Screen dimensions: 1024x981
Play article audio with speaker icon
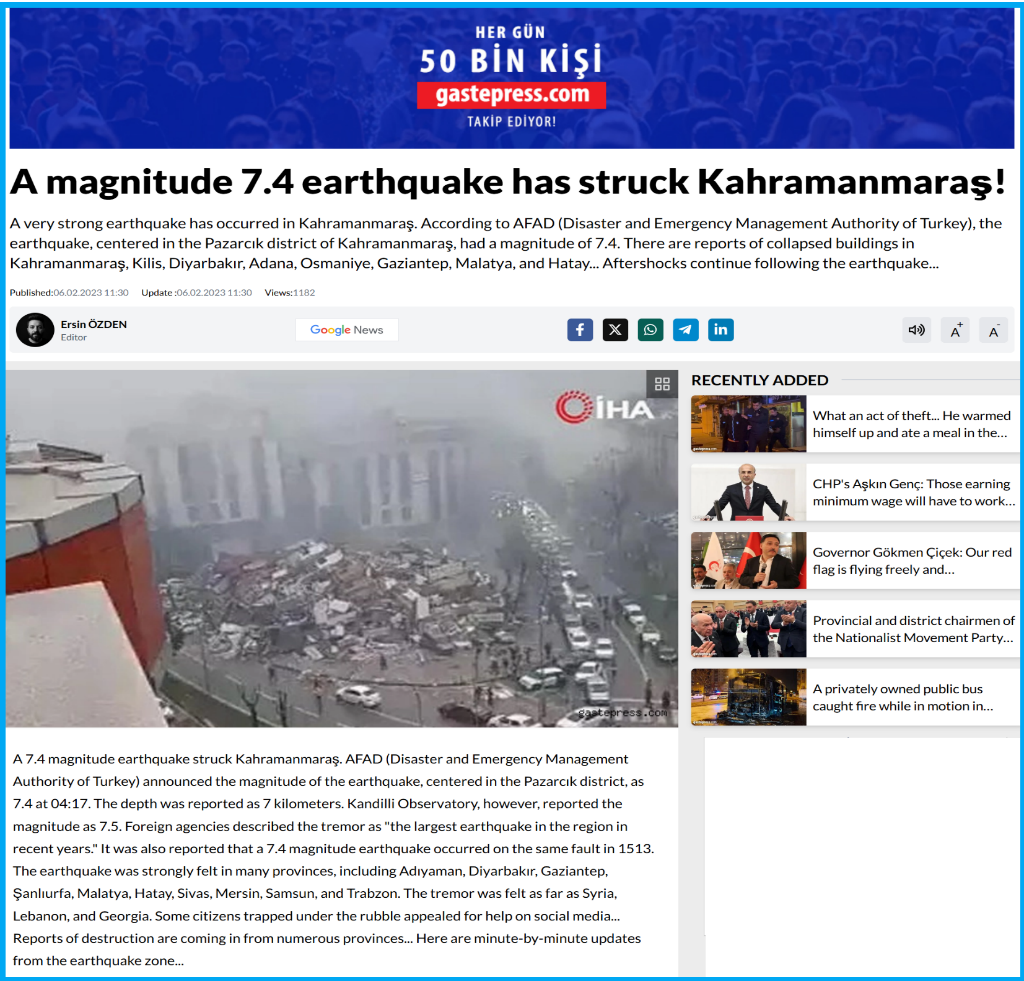pos(917,330)
